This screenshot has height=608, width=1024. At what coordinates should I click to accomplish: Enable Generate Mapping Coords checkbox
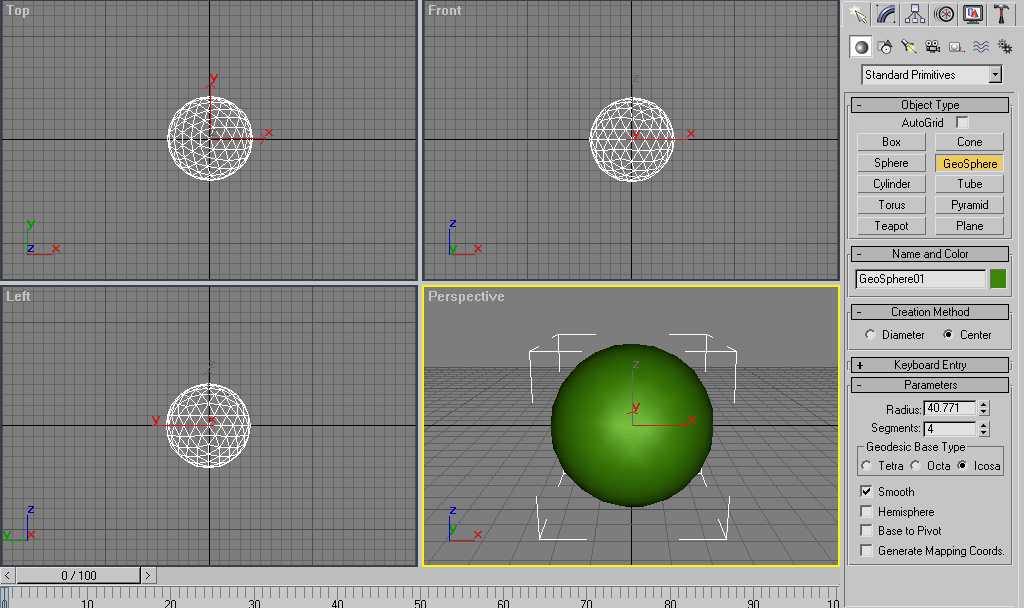pyautogui.click(x=866, y=551)
